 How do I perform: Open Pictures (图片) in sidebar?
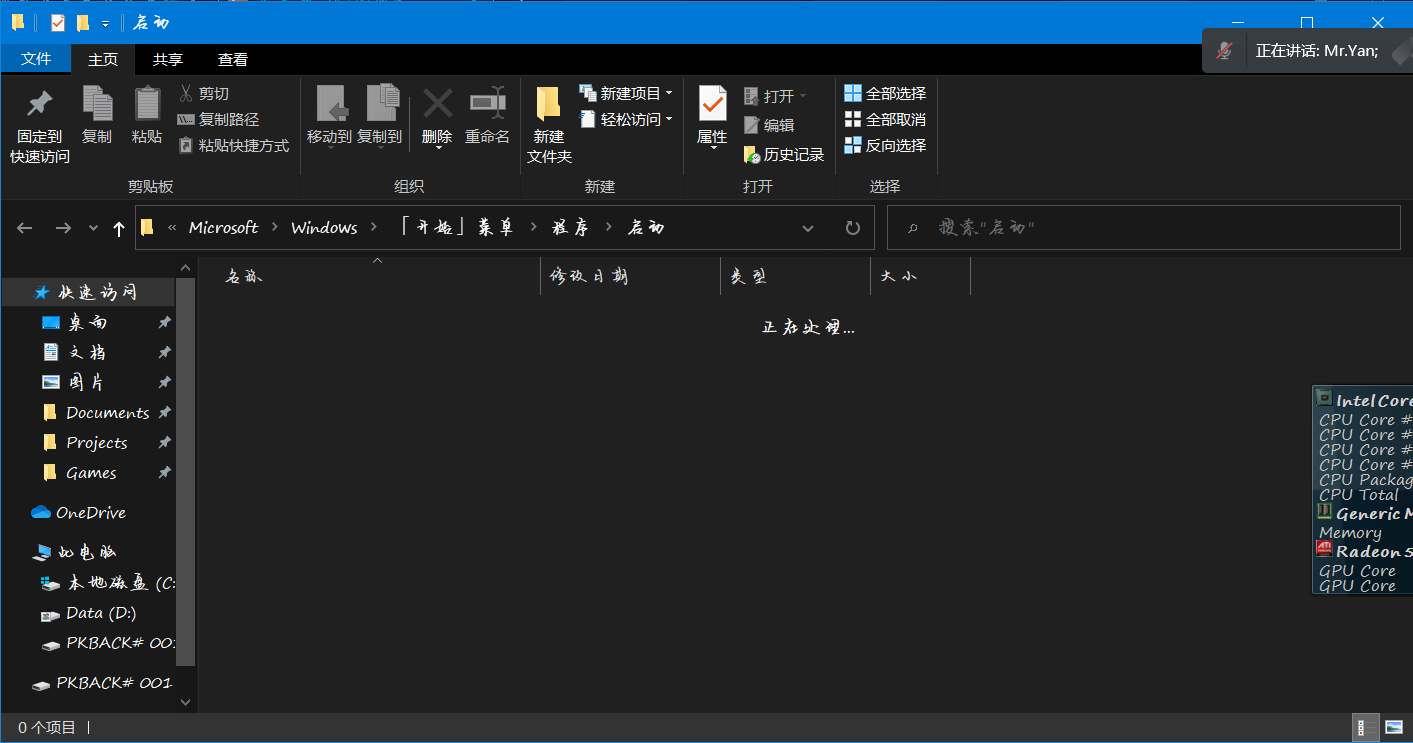(88, 382)
